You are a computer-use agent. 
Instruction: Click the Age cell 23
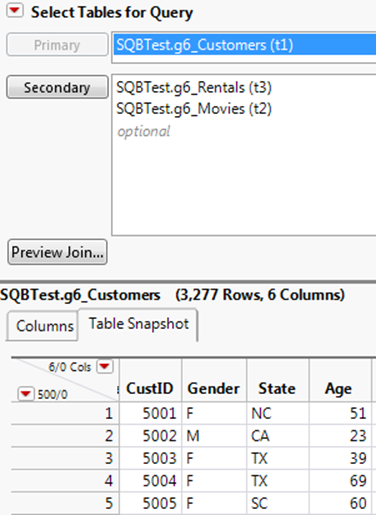(x=340, y=436)
